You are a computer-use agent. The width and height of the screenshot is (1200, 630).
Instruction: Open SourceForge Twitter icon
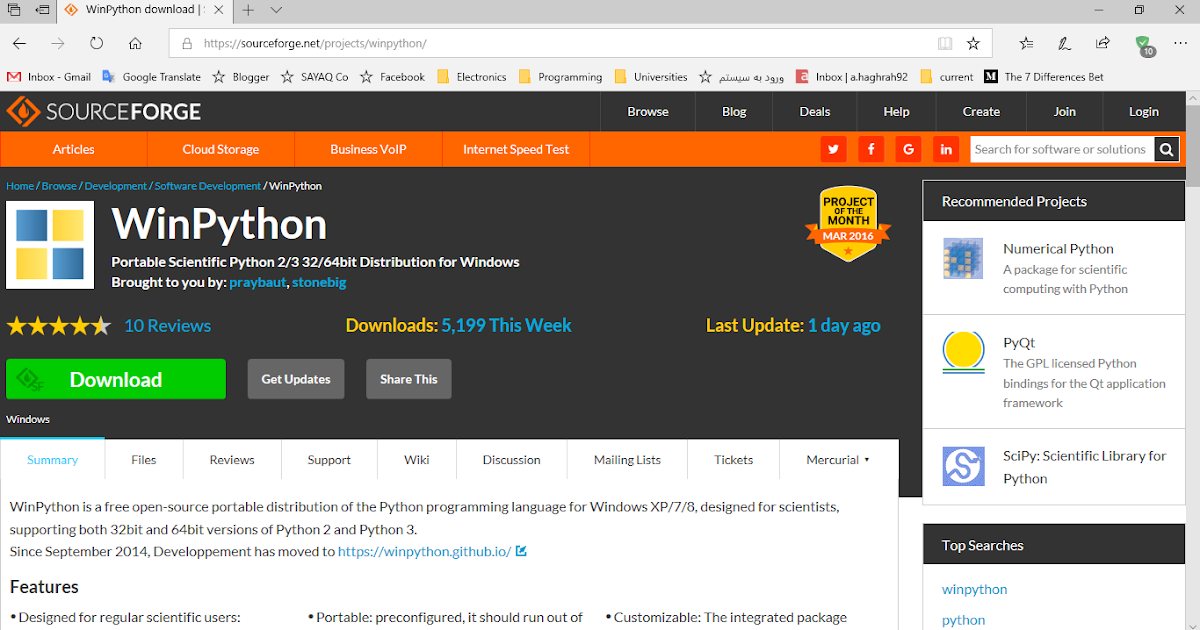(833, 149)
